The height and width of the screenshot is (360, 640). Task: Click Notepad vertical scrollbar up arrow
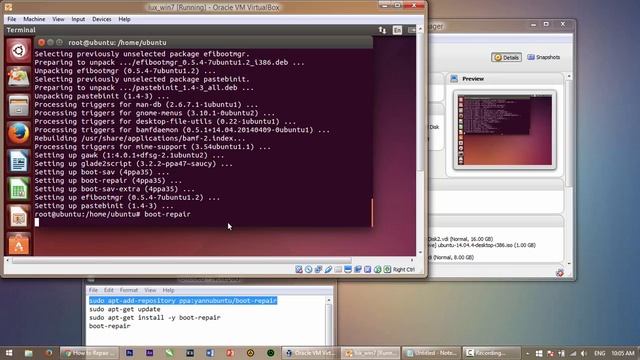click(x=329, y=300)
